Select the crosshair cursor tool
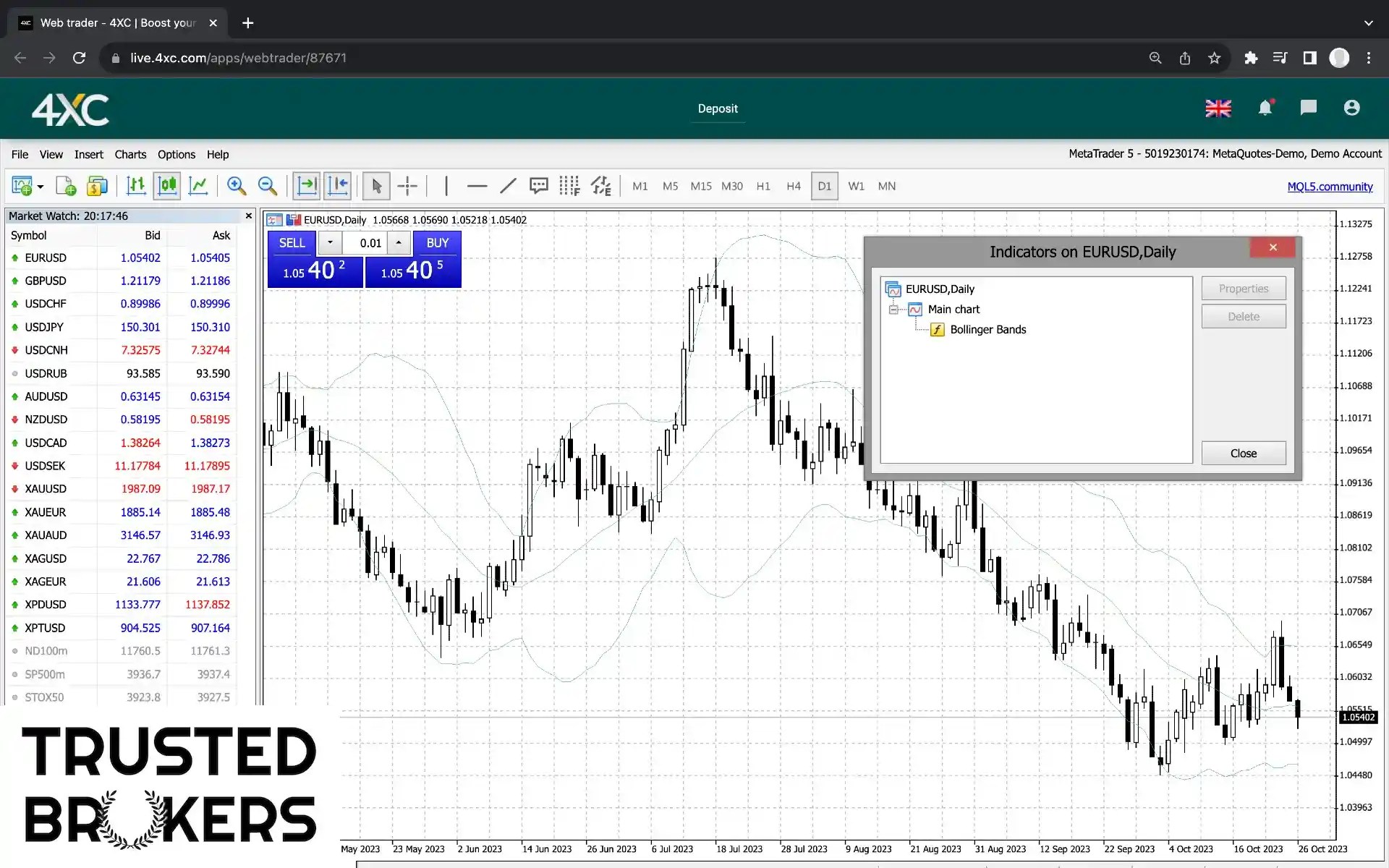 (x=407, y=186)
